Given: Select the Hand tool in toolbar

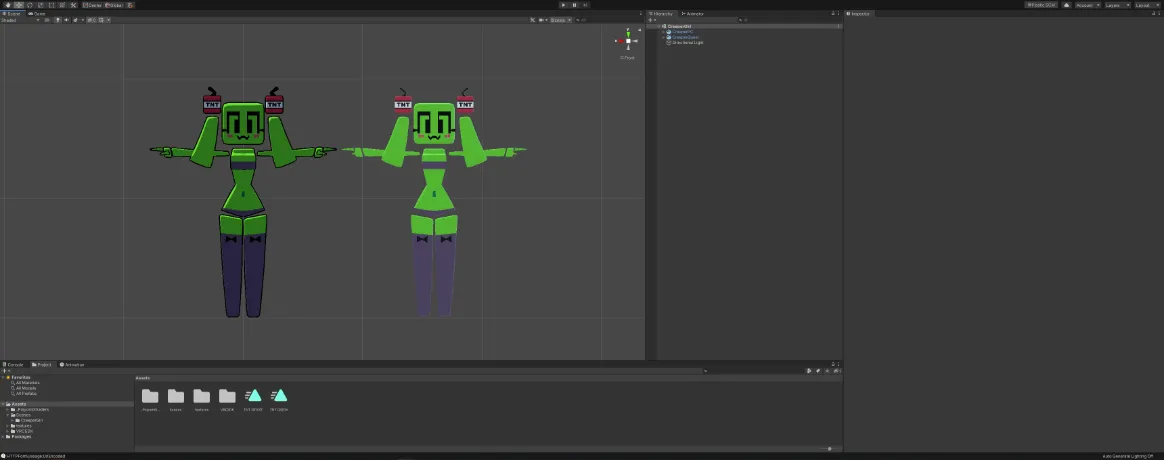Looking at the screenshot, I should pos(7,5).
